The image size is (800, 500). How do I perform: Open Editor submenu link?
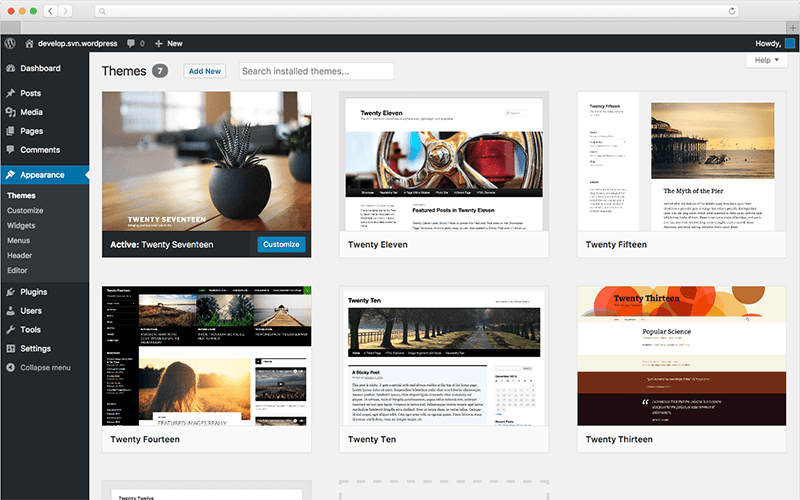tap(17, 270)
